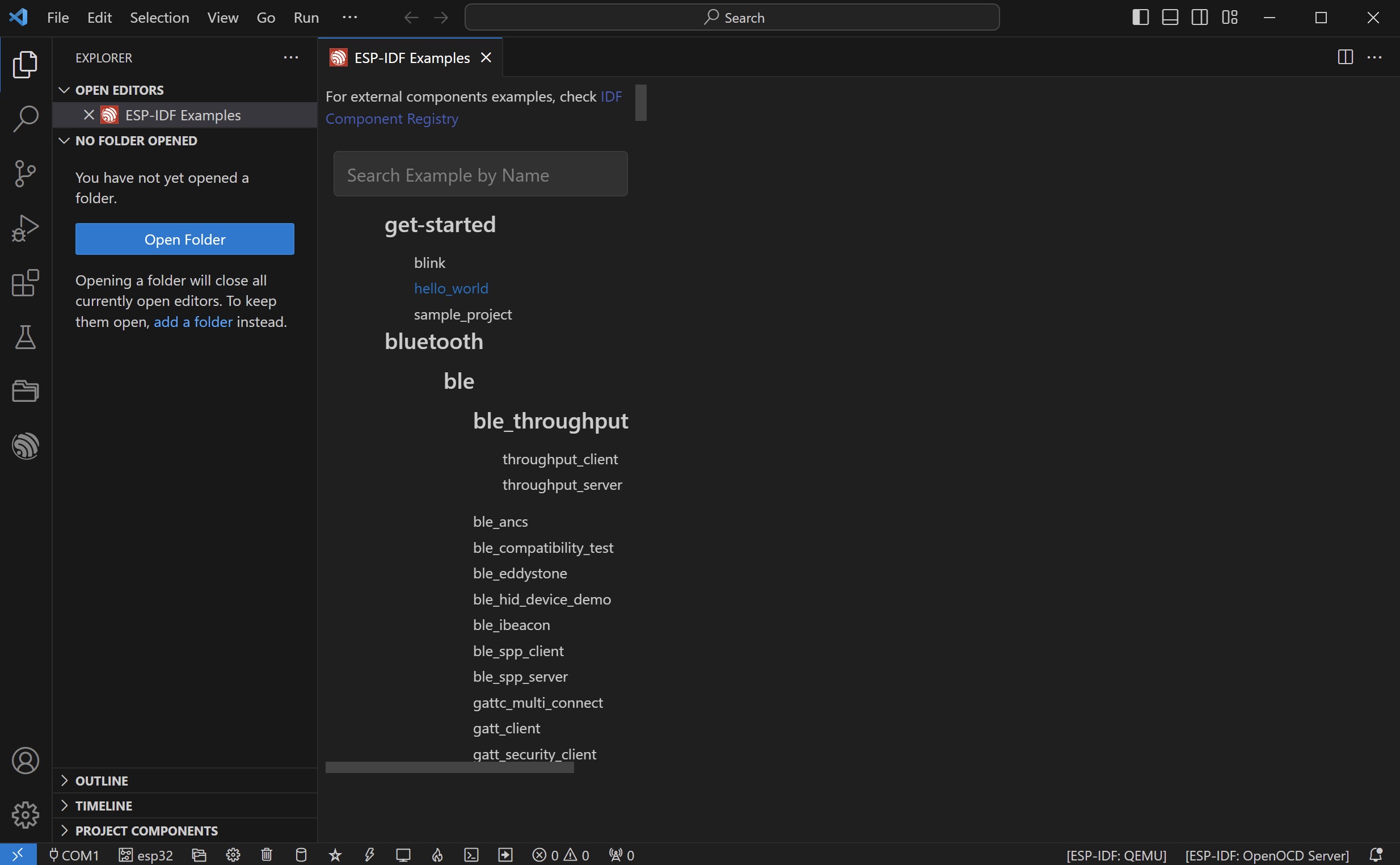The image size is (1400, 865).
Task: Click the examples list horizontal scrollbar
Action: click(449, 768)
